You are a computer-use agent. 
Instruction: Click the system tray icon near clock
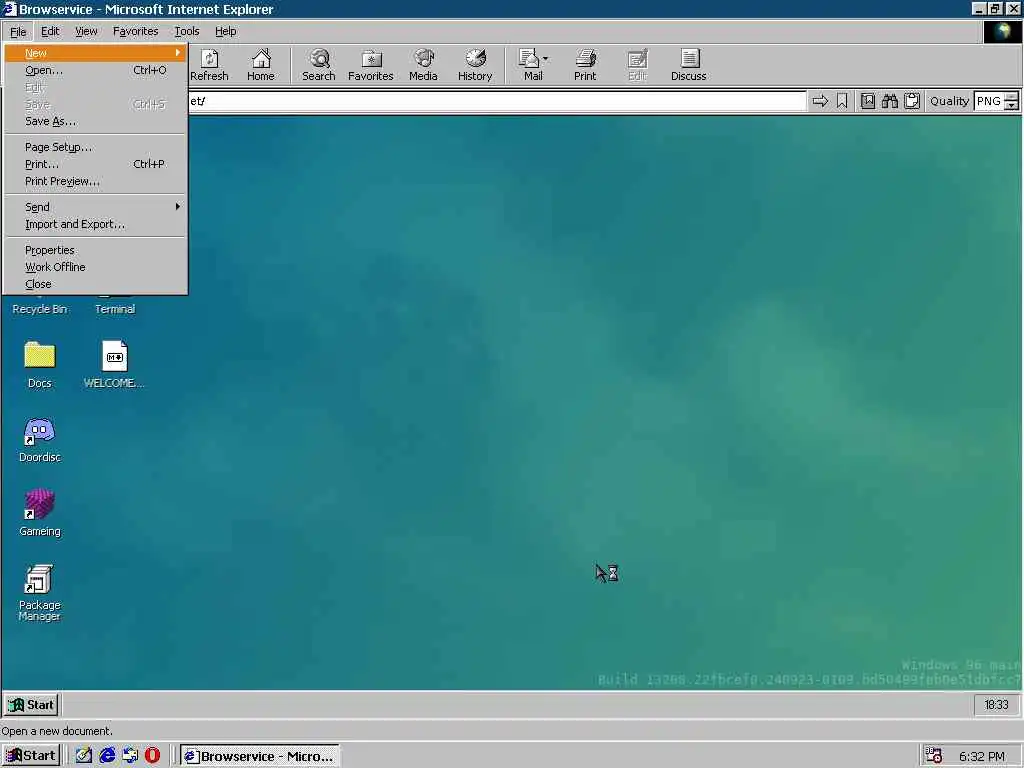[934, 756]
